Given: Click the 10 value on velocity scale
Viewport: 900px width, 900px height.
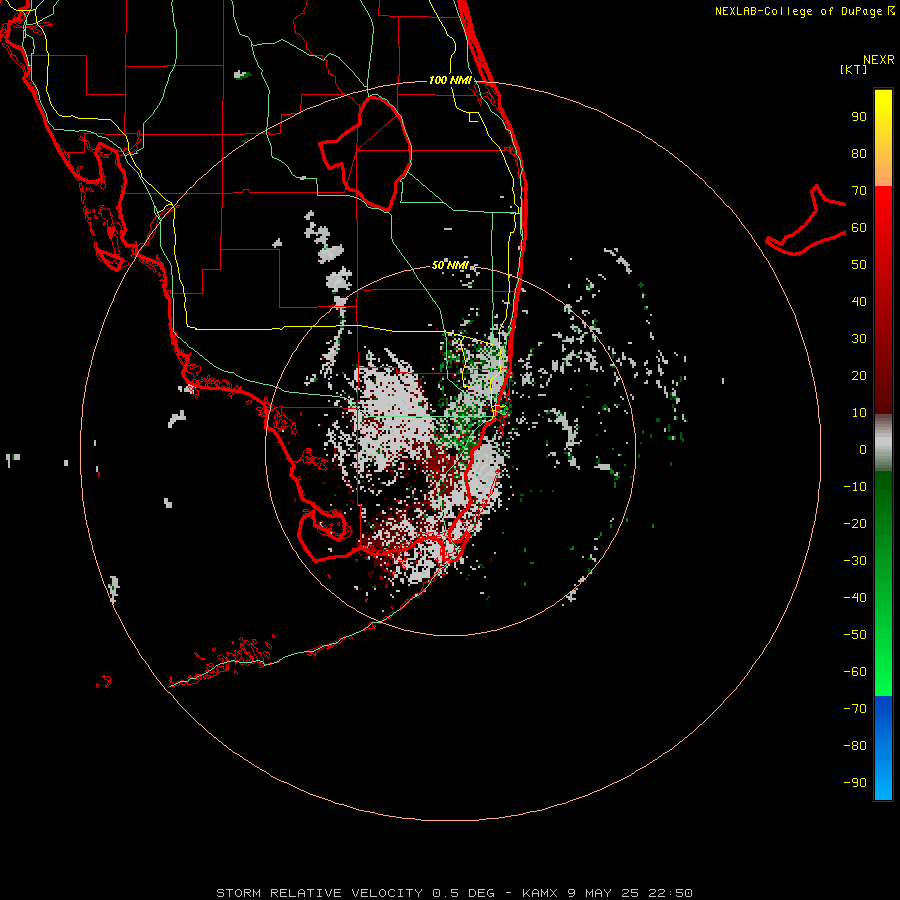Looking at the screenshot, I should click(x=859, y=413).
